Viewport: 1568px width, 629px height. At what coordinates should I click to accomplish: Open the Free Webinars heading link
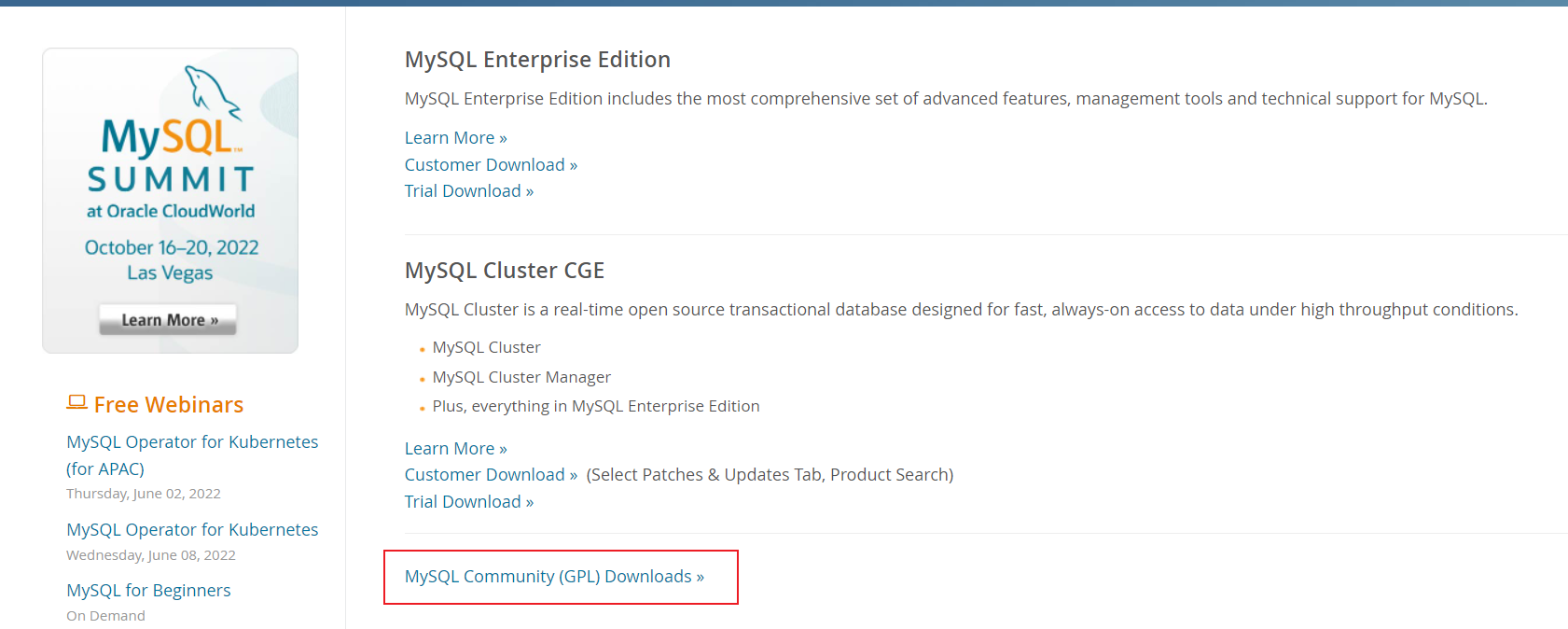pos(168,405)
